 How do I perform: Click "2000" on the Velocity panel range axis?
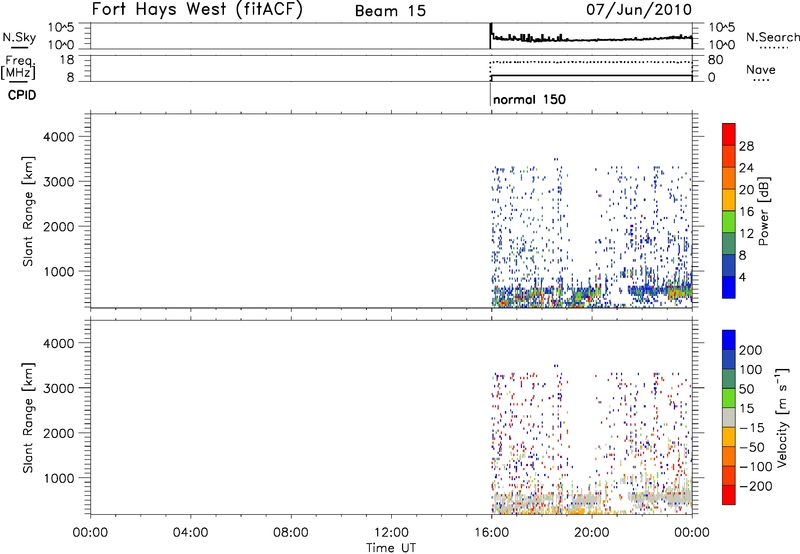pos(59,433)
